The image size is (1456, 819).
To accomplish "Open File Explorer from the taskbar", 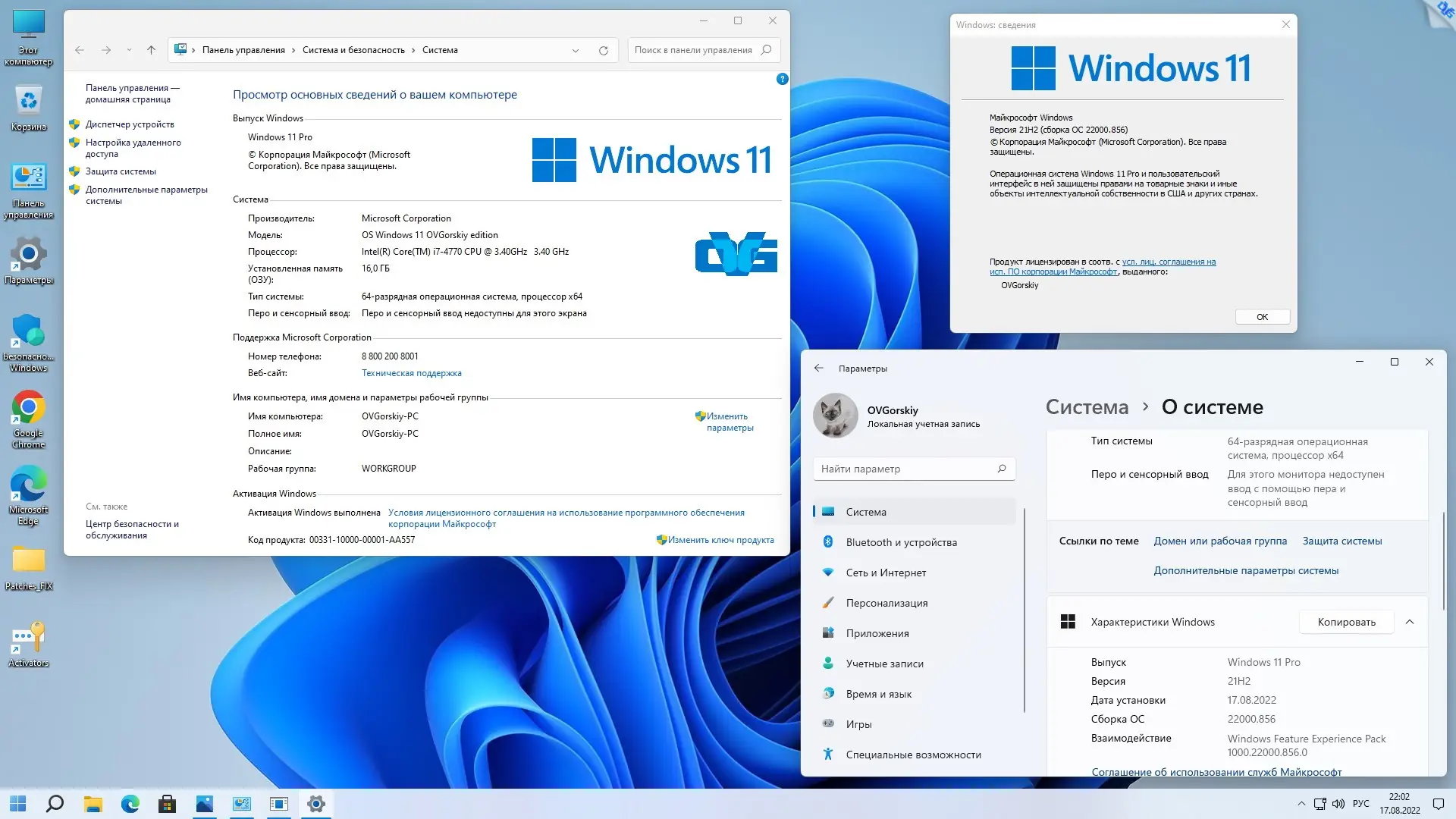I will point(93,804).
